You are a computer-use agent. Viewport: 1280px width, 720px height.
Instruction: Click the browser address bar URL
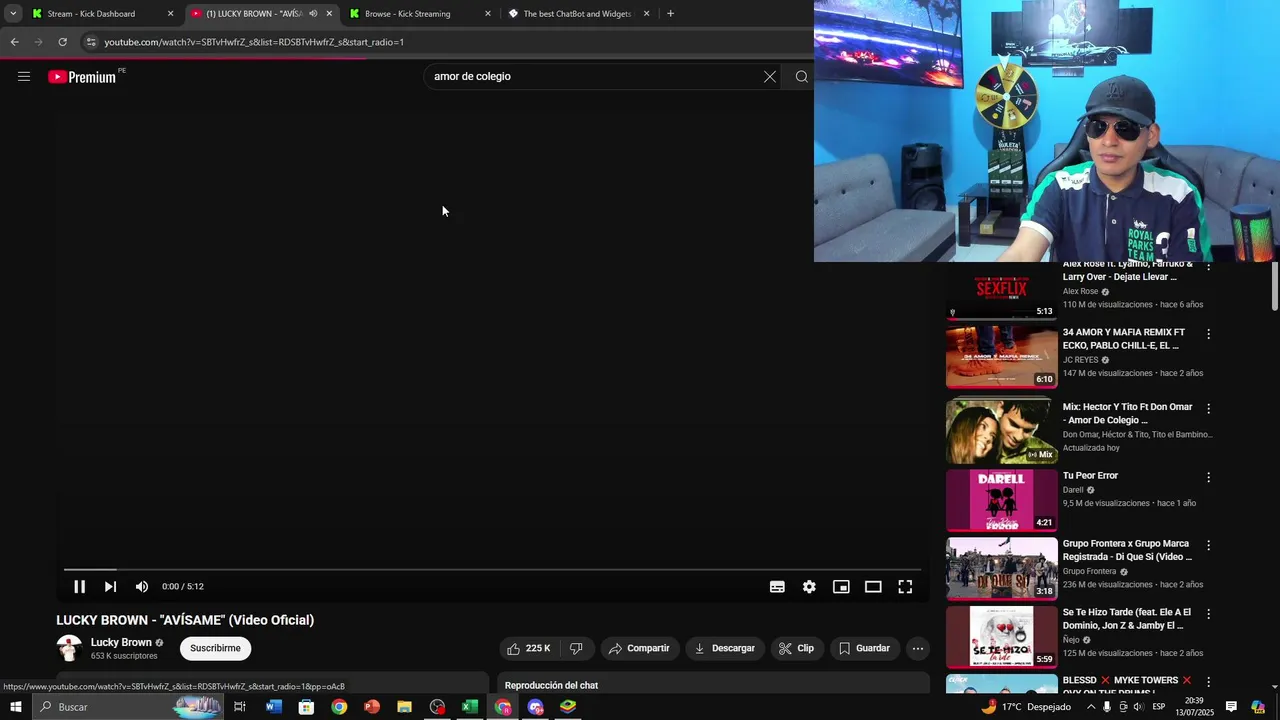click(x=254, y=42)
